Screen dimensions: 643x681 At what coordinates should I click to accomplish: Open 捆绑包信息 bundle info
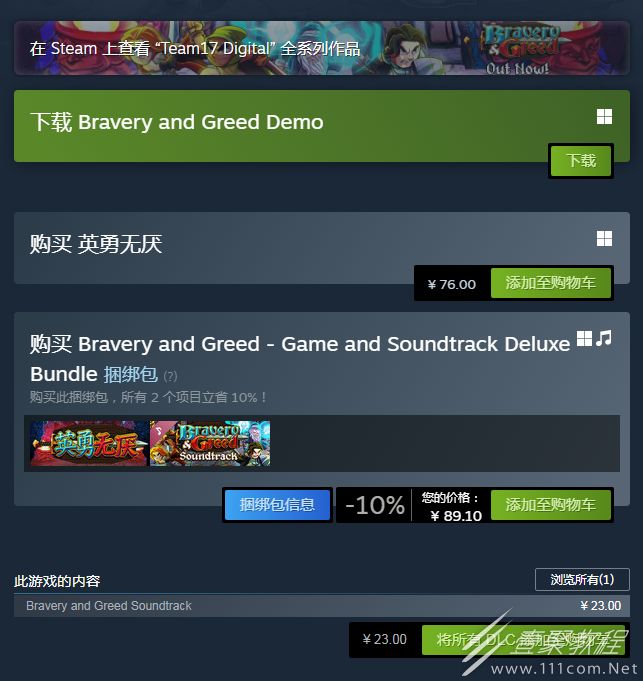pyautogui.click(x=277, y=505)
